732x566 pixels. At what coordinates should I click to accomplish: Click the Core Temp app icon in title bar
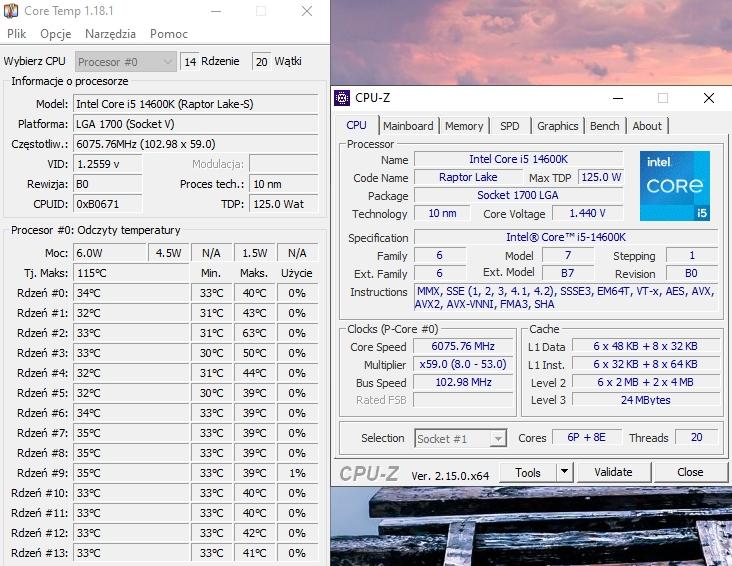[x=11, y=11]
